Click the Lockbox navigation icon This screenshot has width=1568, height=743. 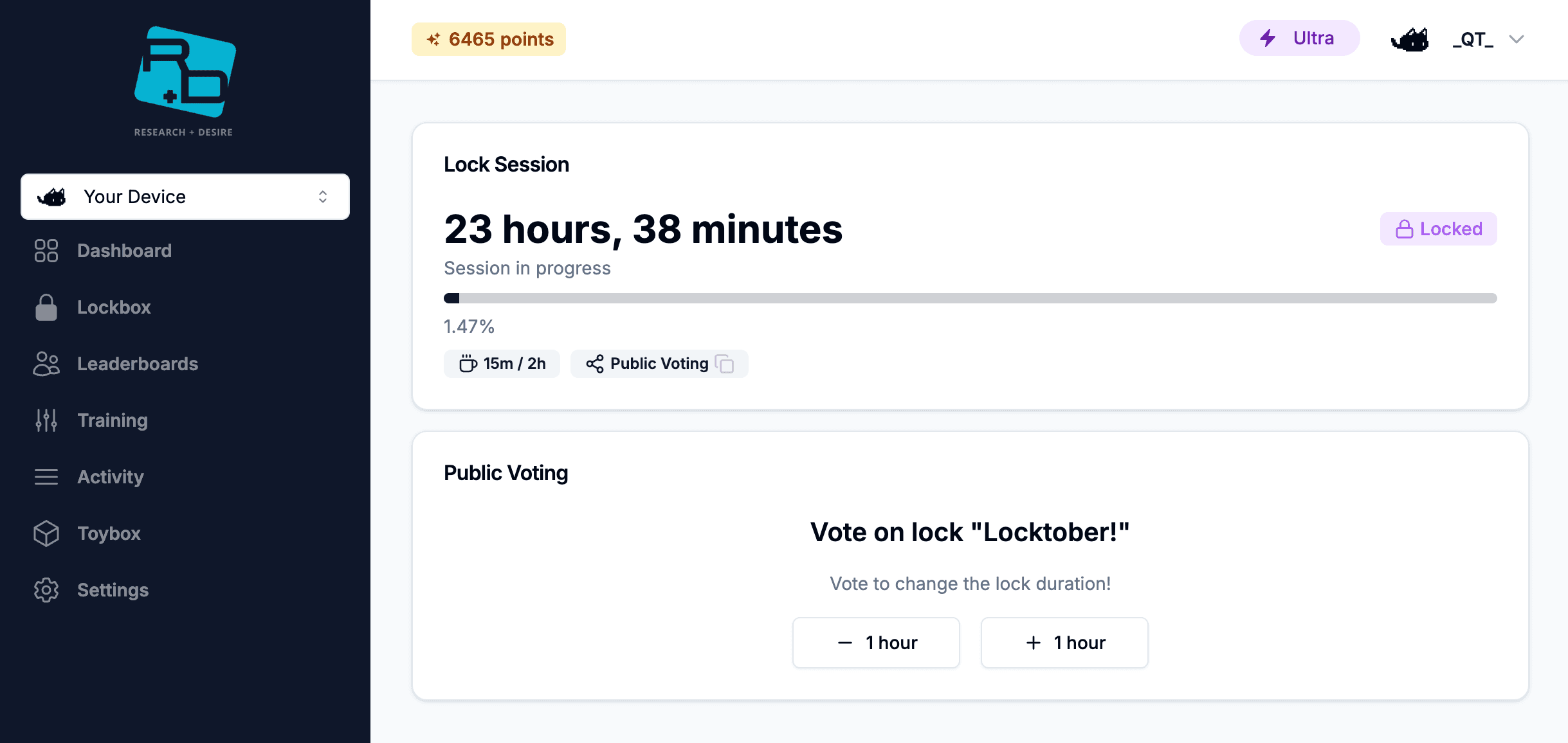pos(46,307)
